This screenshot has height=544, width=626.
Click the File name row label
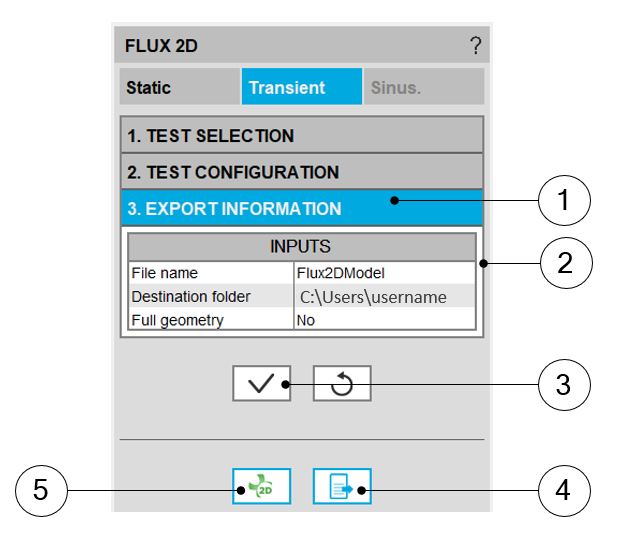[208, 272]
